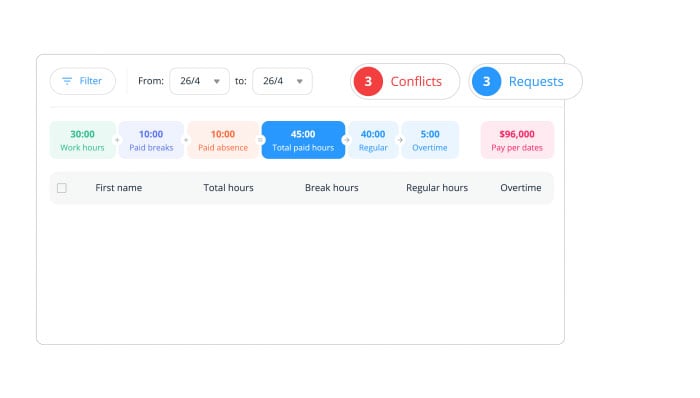Sort by Total hours column
Screen dimensions: 700x398
click(x=229, y=188)
